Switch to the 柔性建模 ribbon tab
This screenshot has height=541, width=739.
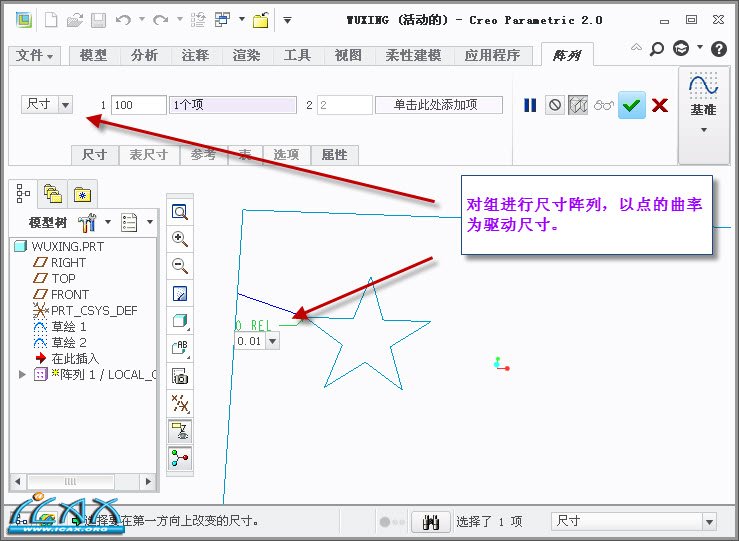coord(413,56)
